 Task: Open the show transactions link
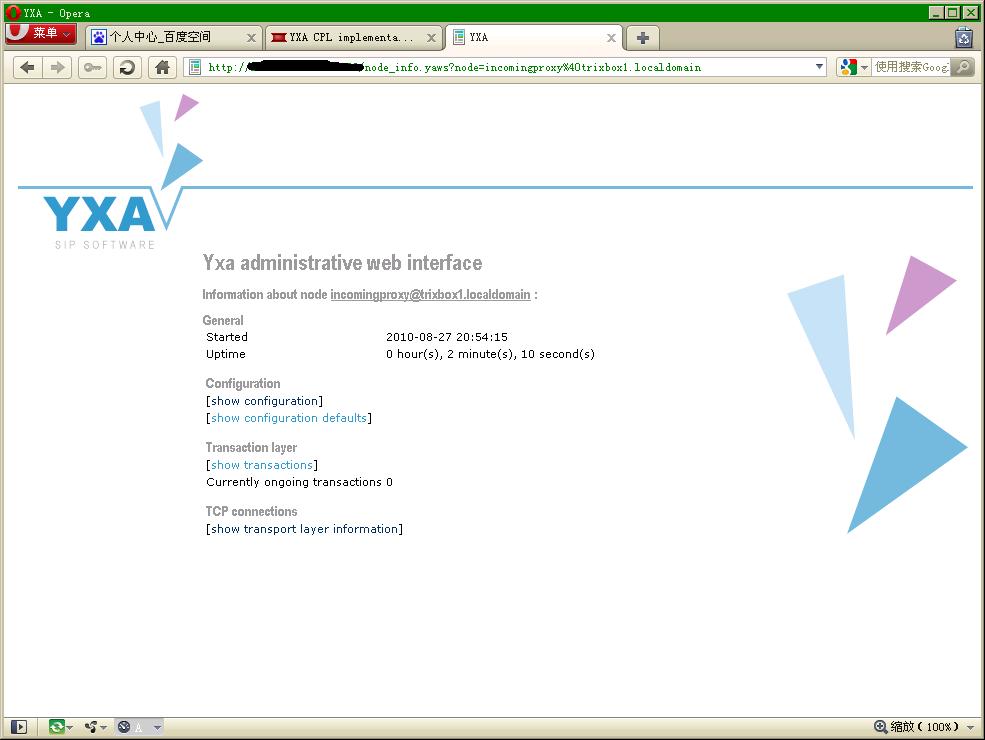(262, 465)
